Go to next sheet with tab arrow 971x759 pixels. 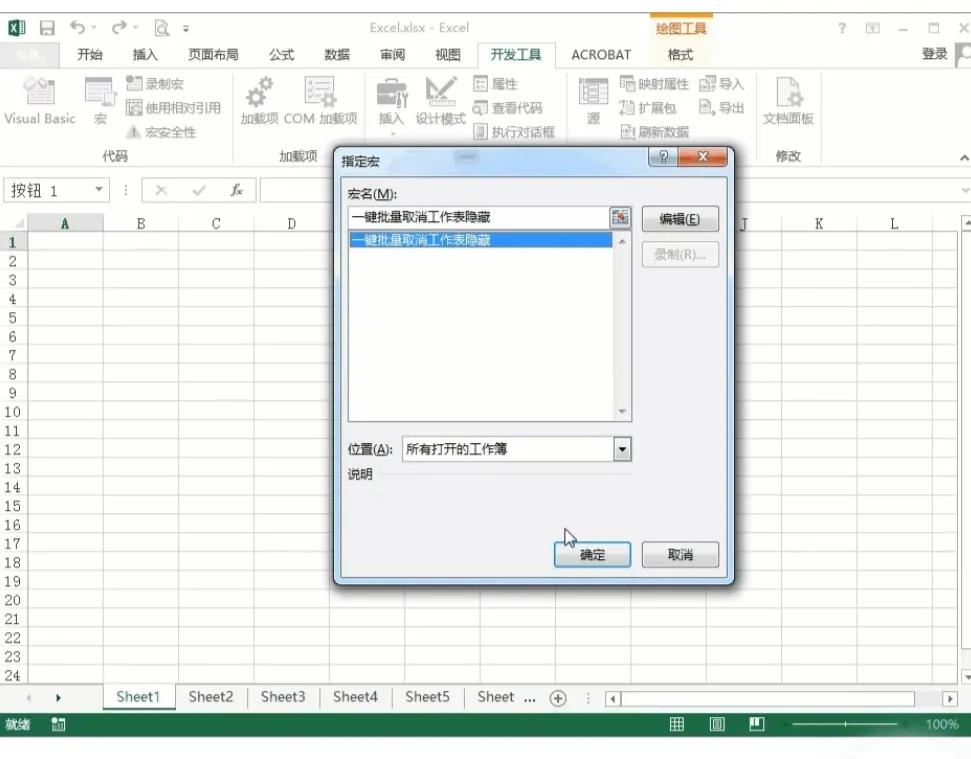pos(58,698)
